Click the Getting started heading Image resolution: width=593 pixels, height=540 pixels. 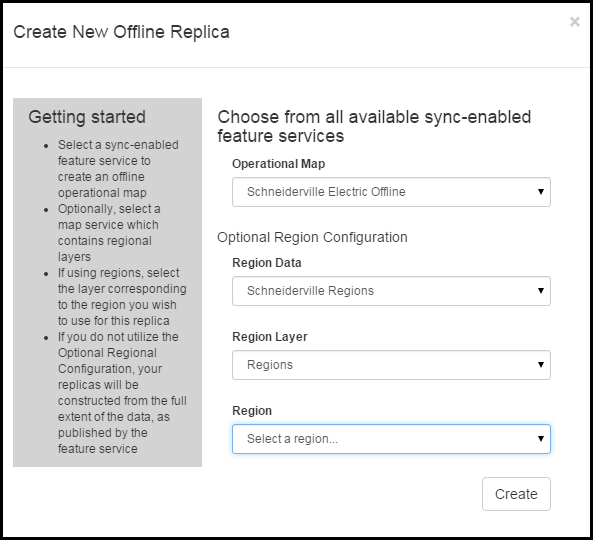pyautogui.click(x=87, y=117)
